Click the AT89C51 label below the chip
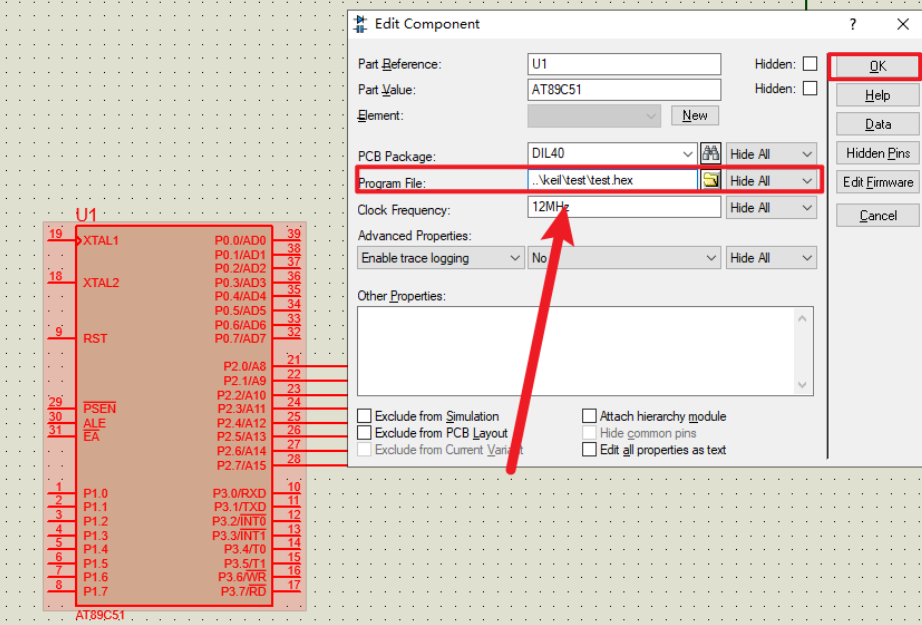The width and height of the screenshot is (922, 625). click(100, 616)
